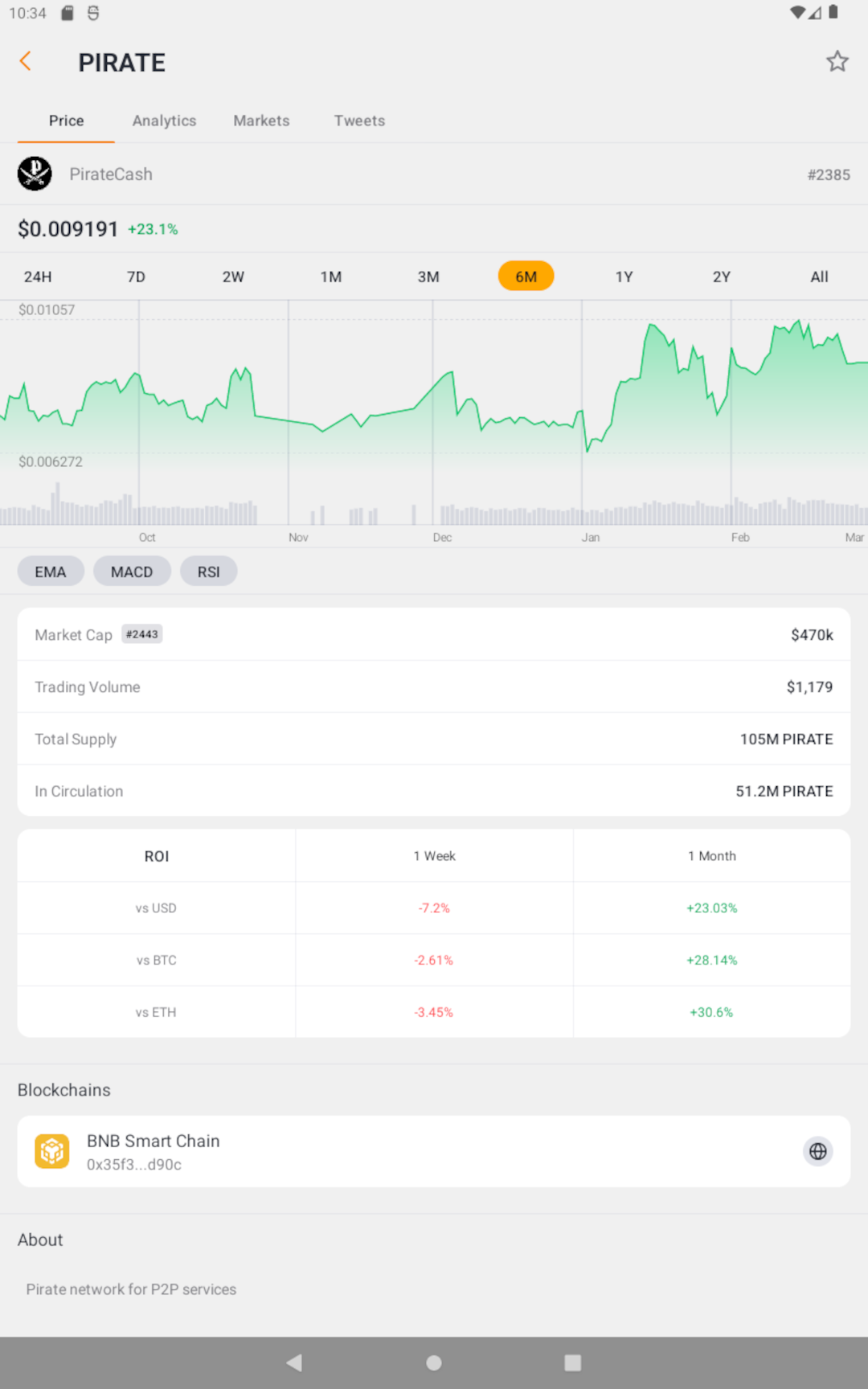Tap the +23.03% vs USD value
The image size is (868, 1389).
pyautogui.click(x=712, y=908)
